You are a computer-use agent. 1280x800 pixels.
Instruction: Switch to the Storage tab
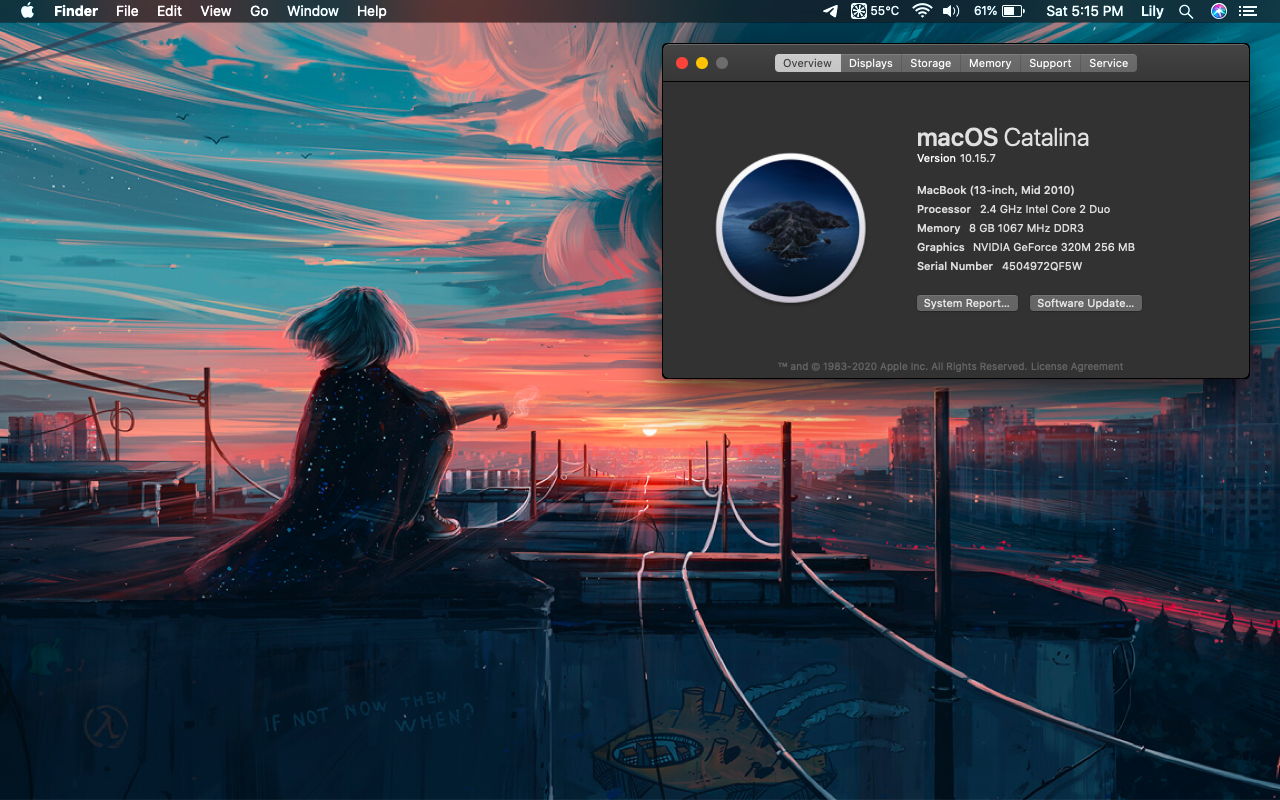(930, 63)
